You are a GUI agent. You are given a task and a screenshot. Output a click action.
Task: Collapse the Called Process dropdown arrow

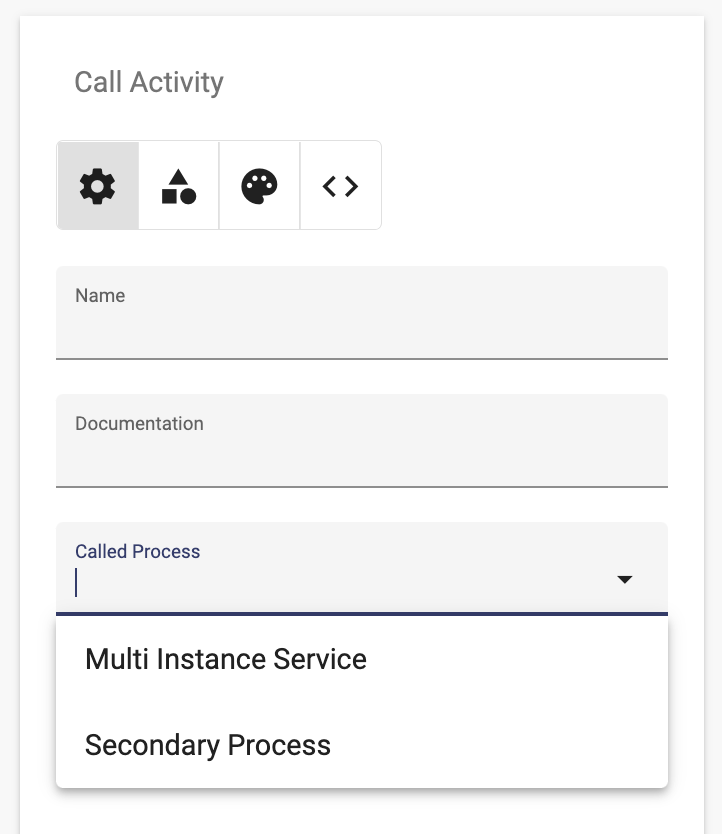pos(625,579)
